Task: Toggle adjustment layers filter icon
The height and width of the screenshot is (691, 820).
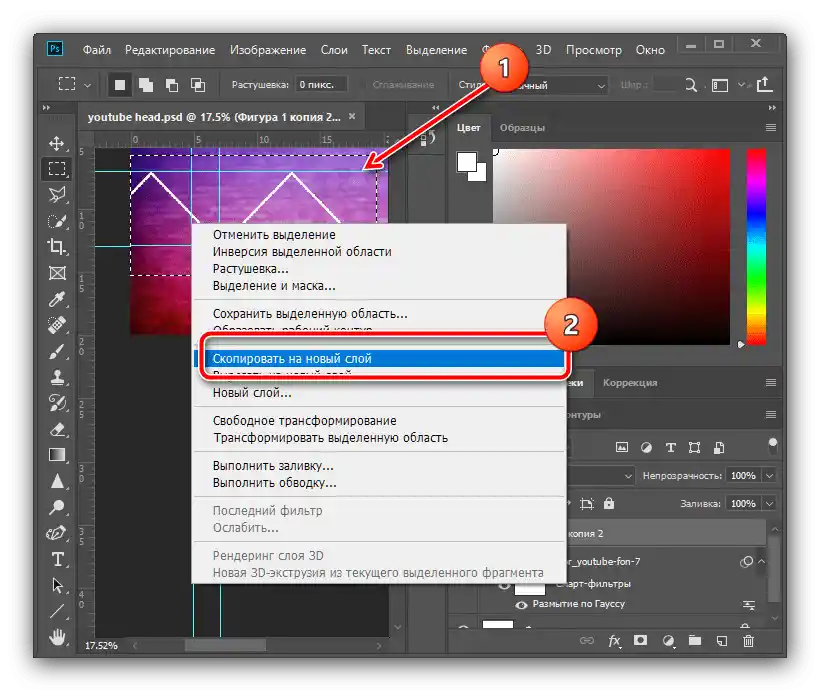Action: click(x=646, y=447)
